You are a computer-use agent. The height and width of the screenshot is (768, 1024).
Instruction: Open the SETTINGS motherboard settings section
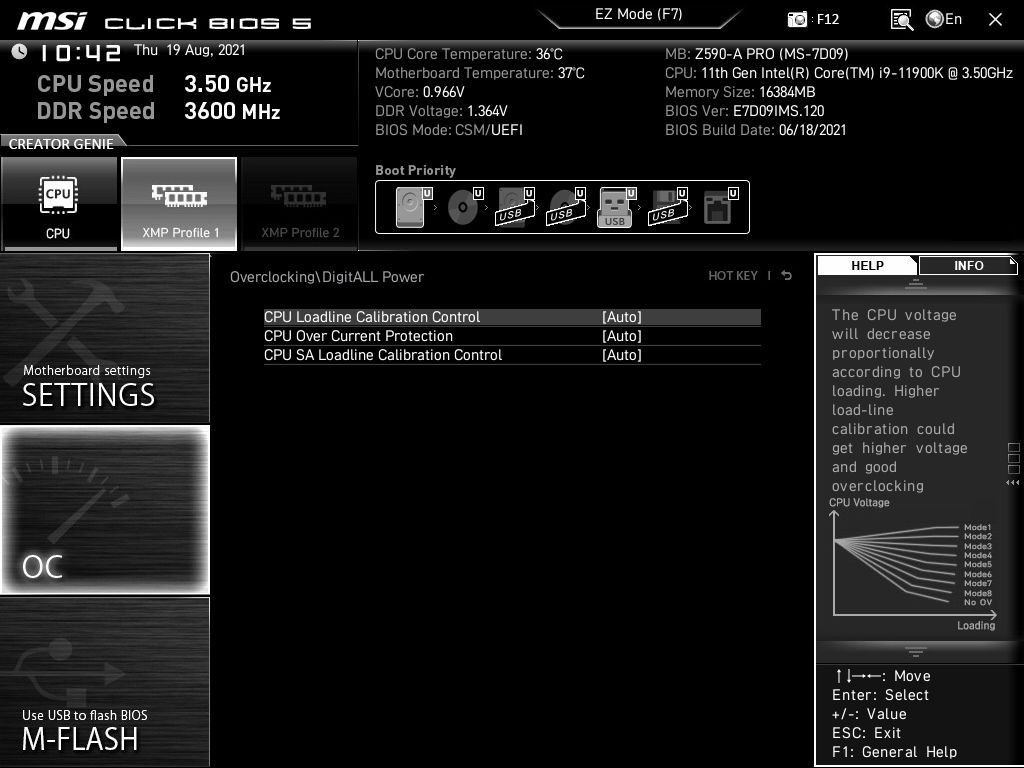(104, 338)
